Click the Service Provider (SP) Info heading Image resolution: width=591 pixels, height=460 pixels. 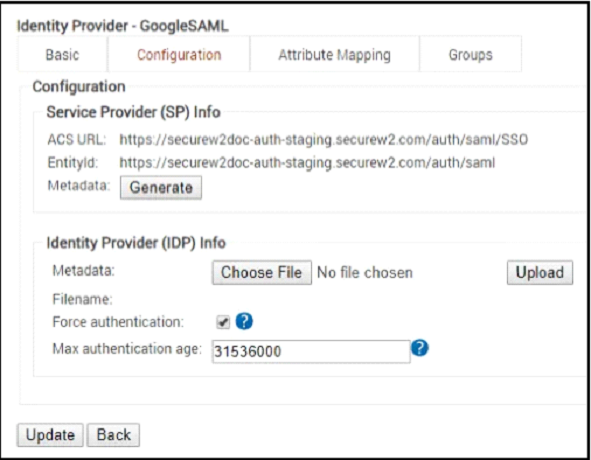click(133, 112)
